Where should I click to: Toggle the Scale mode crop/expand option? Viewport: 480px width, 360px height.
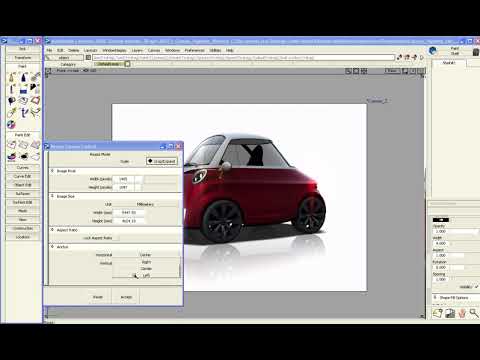pyautogui.click(x=162, y=161)
